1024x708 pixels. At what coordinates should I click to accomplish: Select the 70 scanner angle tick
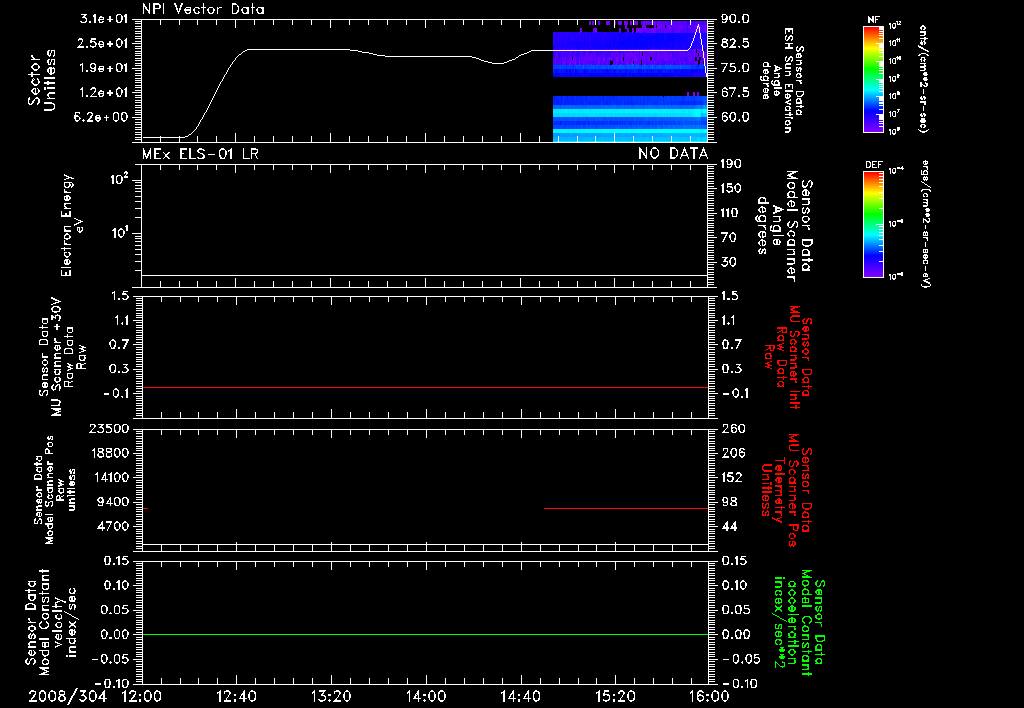click(x=728, y=238)
